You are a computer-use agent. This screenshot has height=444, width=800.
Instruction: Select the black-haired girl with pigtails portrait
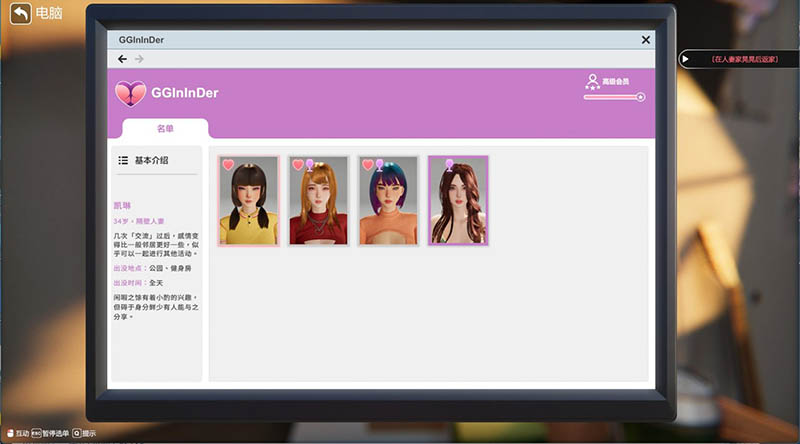point(248,205)
